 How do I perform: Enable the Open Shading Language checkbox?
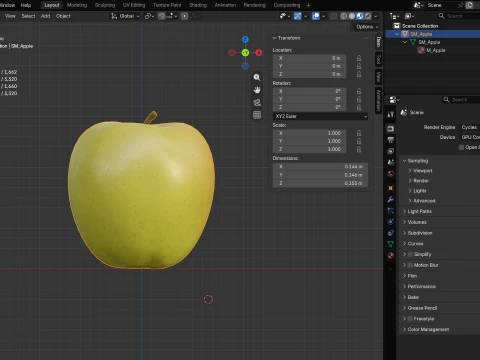coord(461,147)
